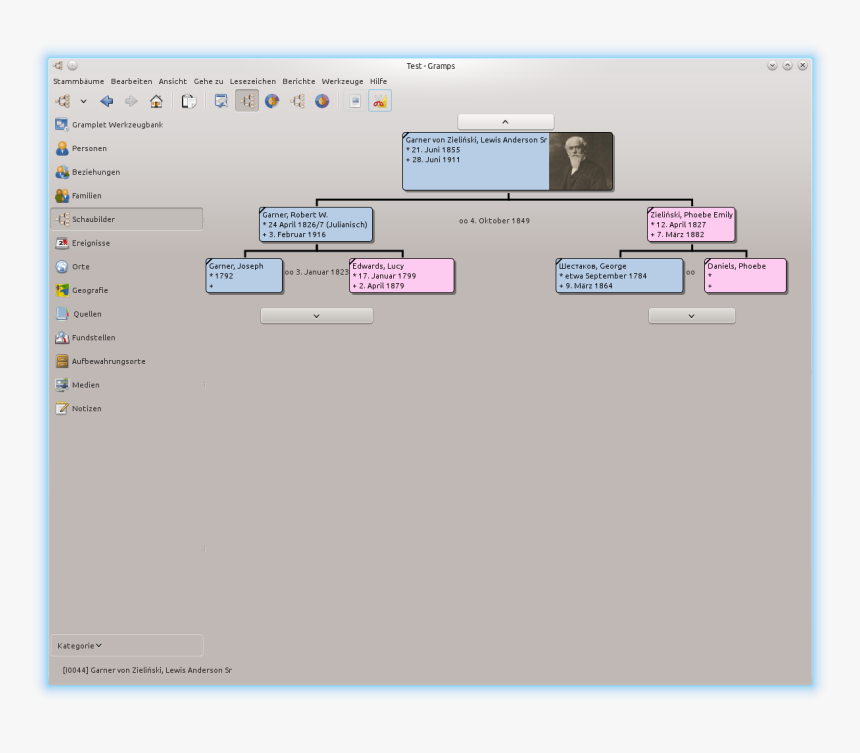This screenshot has height=753, width=860.
Task: Open the Stammbäume menu
Action: point(78,81)
